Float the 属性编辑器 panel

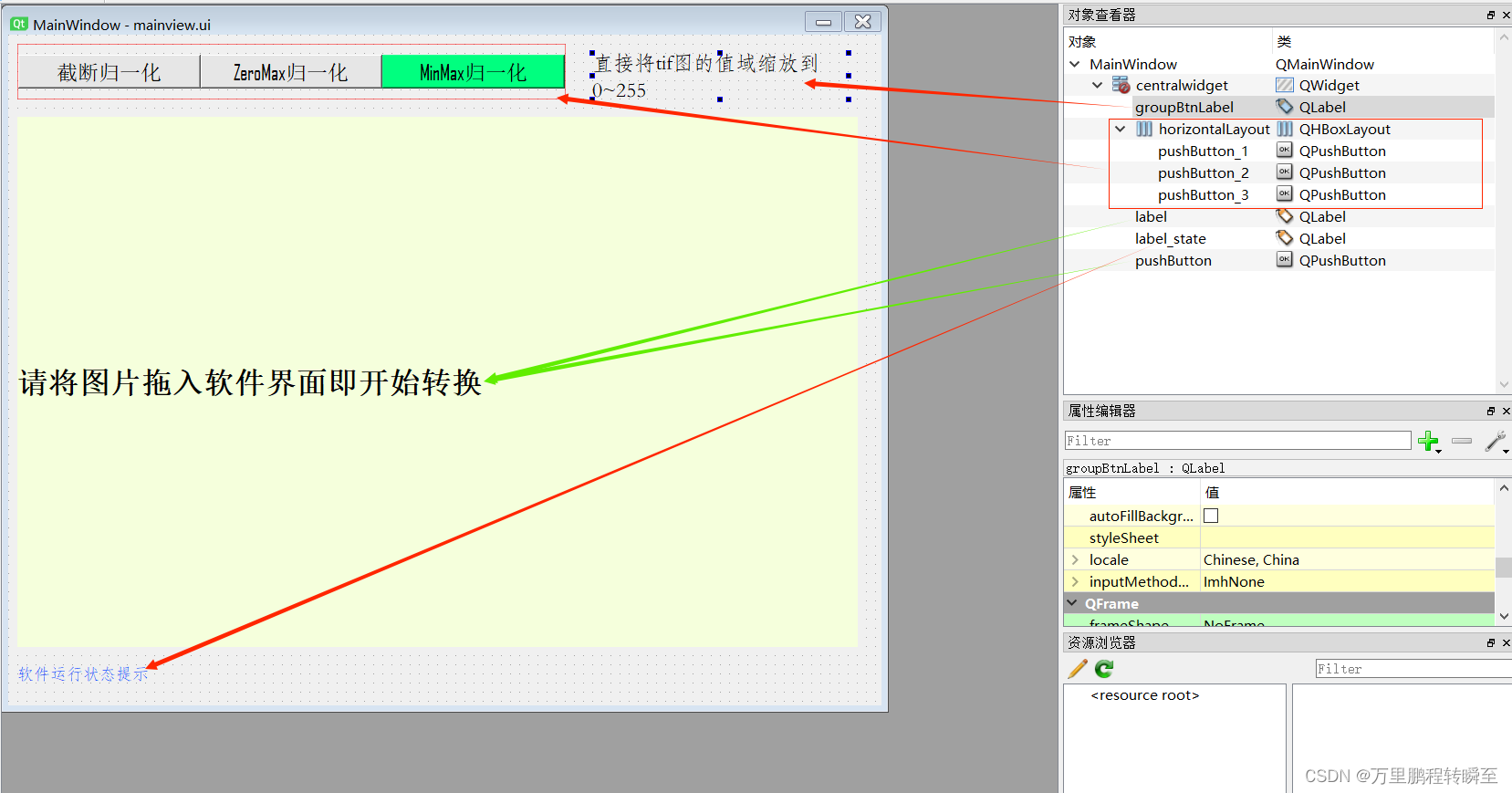[1491, 411]
